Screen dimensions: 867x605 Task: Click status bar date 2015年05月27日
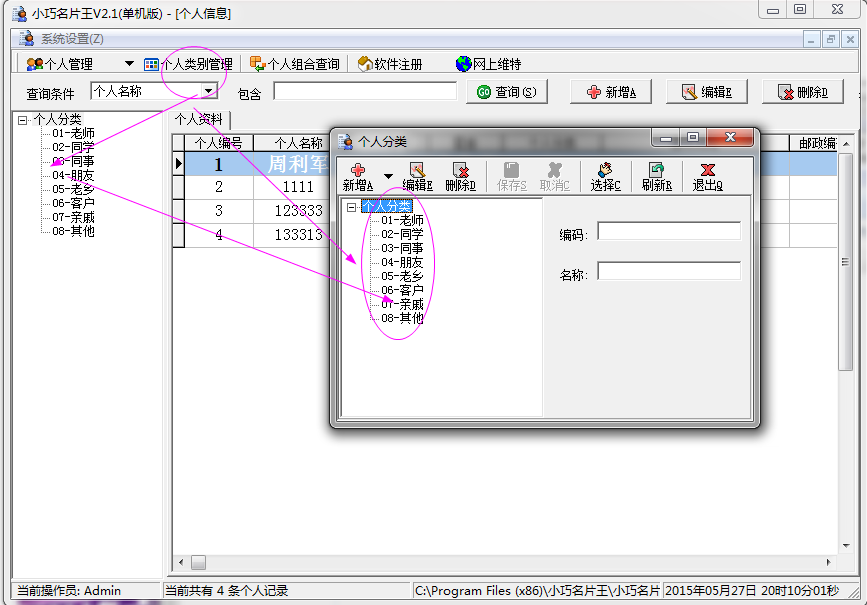pos(711,591)
